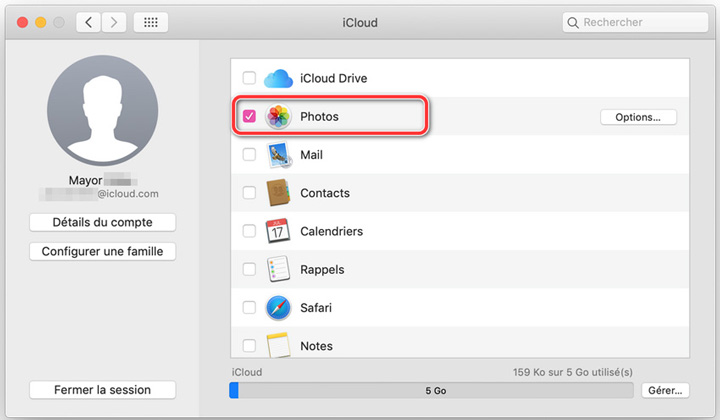Enable the Mail checkbox

[249, 155]
